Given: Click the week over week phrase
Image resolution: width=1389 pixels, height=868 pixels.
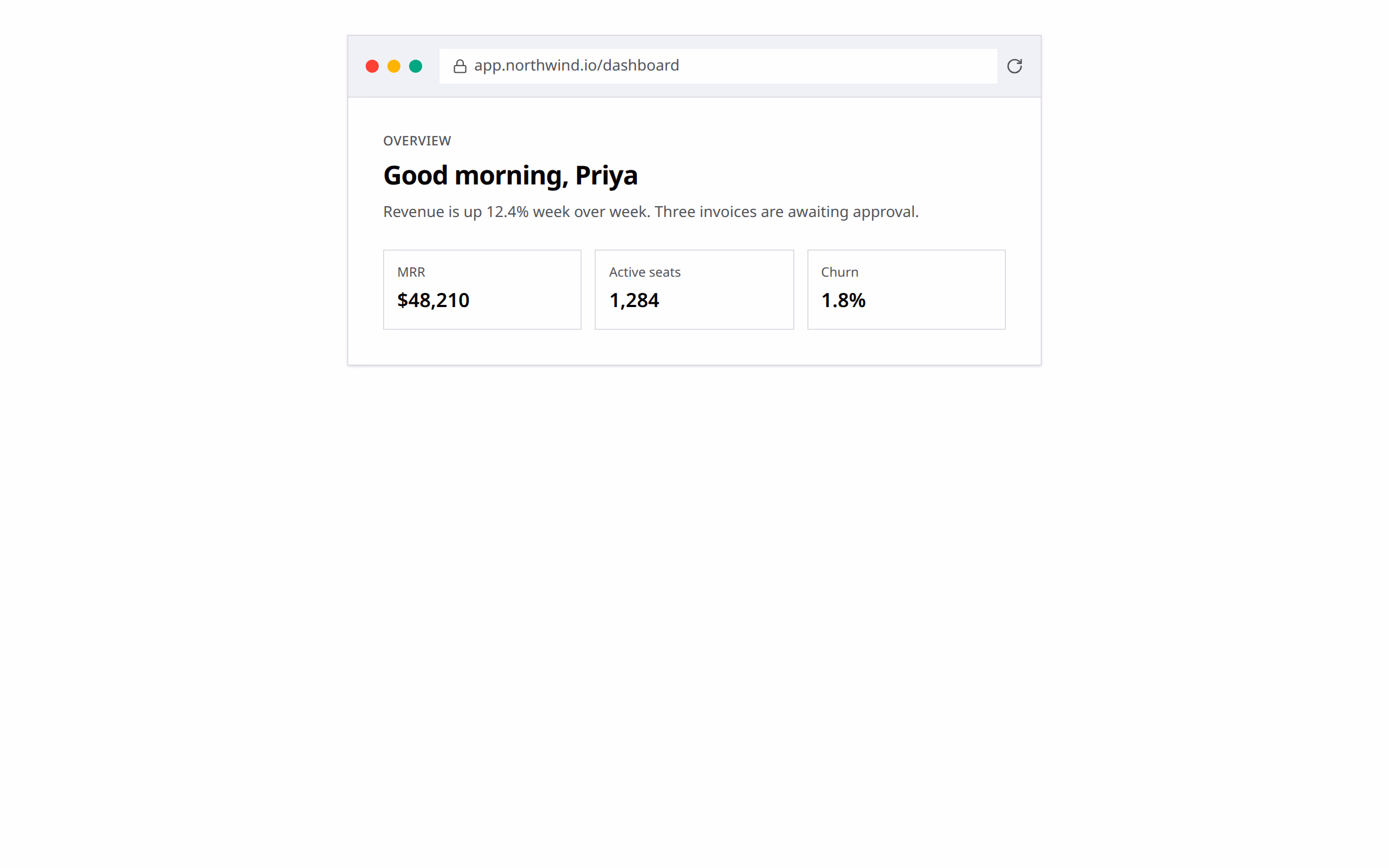Looking at the screenshot, I should click(592, 212).
